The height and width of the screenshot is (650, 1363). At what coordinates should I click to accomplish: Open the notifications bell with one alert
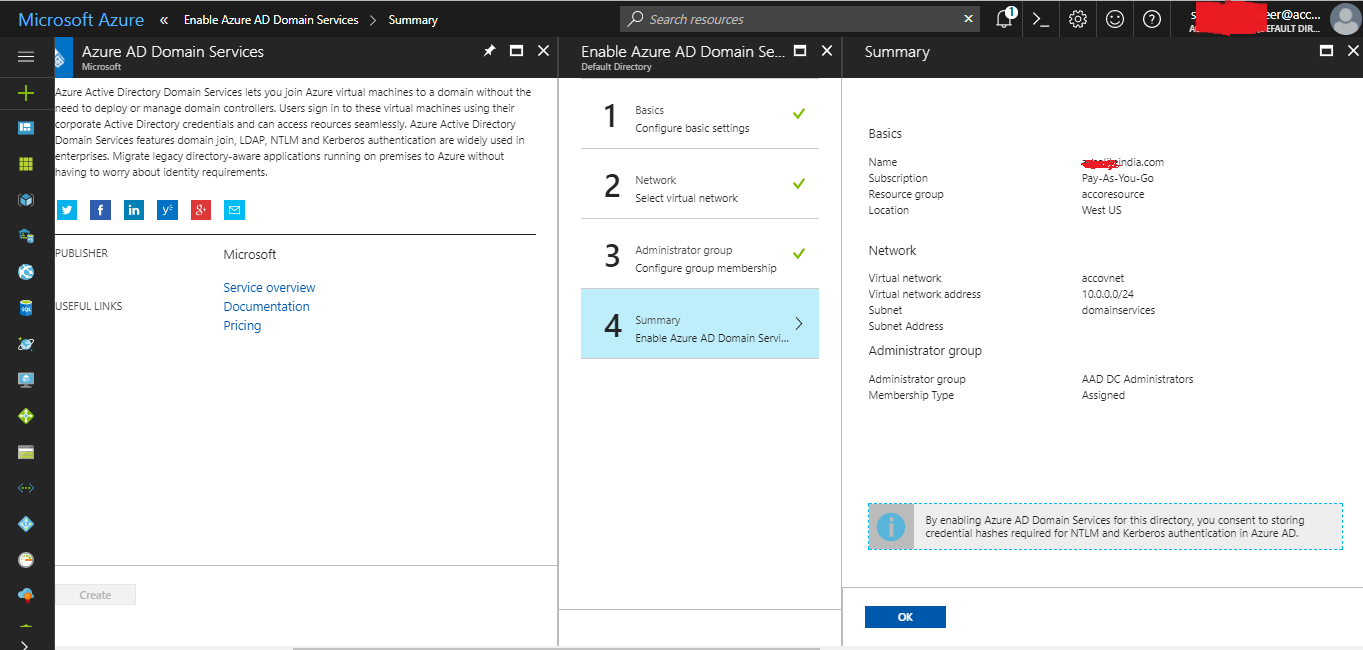coord(1003,19)
